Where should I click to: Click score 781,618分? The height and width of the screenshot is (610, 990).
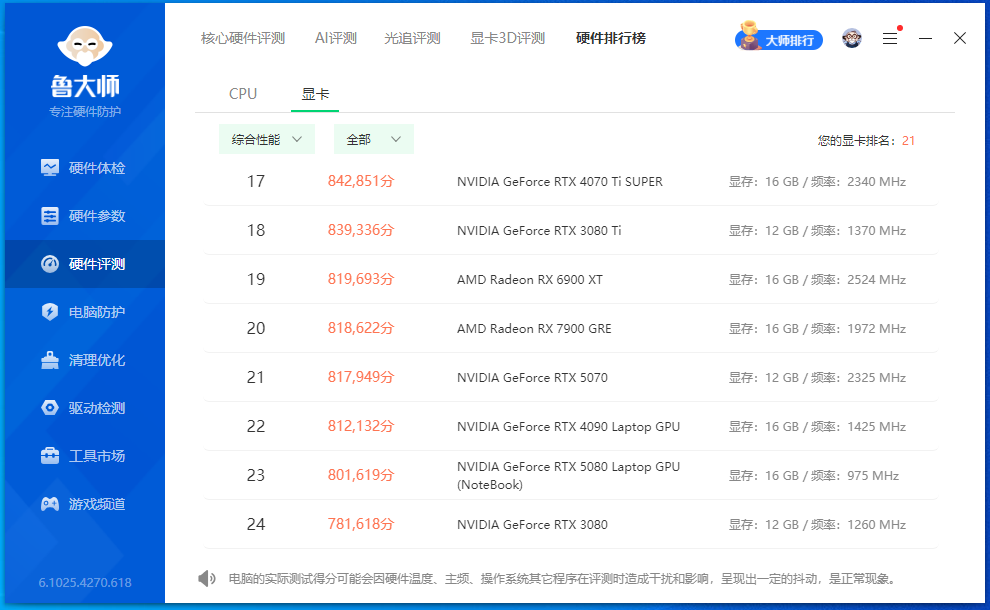click(x=361, y=524)
